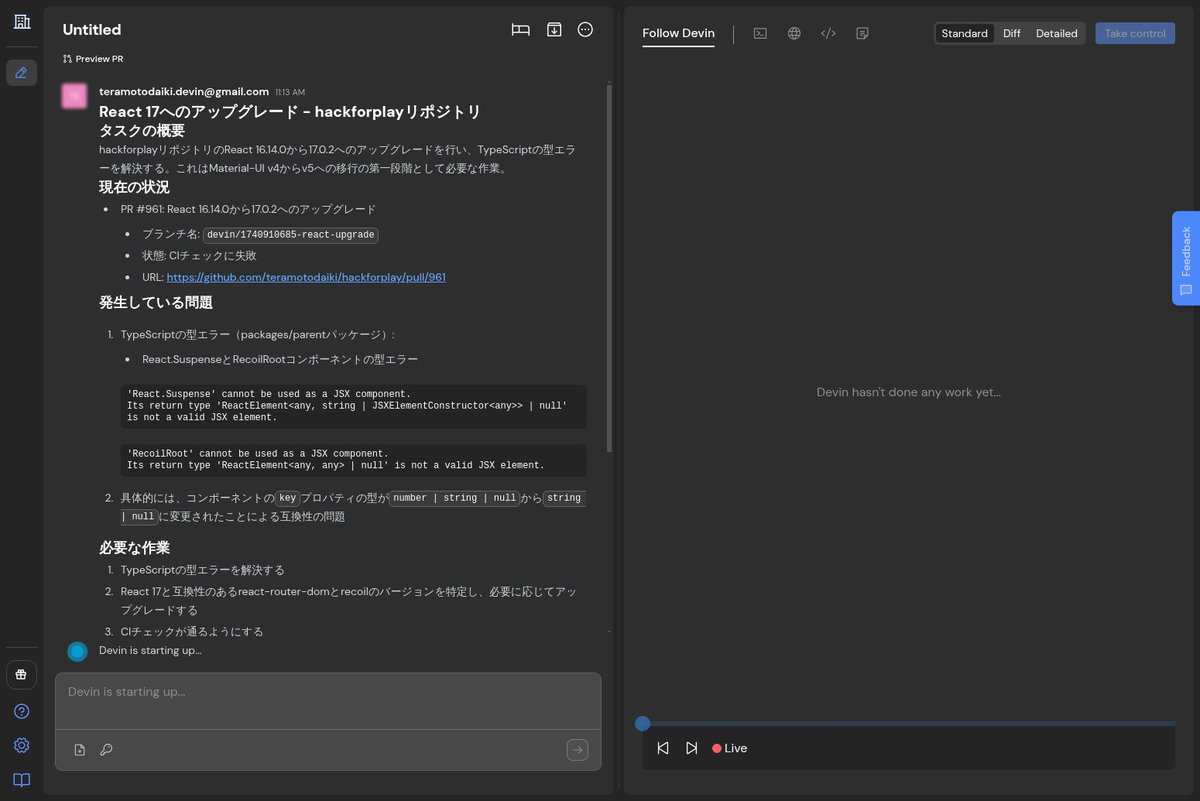Image resolution: width=1200 pixels, height=801 pixels.
Task: Click the '必要な作業' heading
Action: (134, 548)
